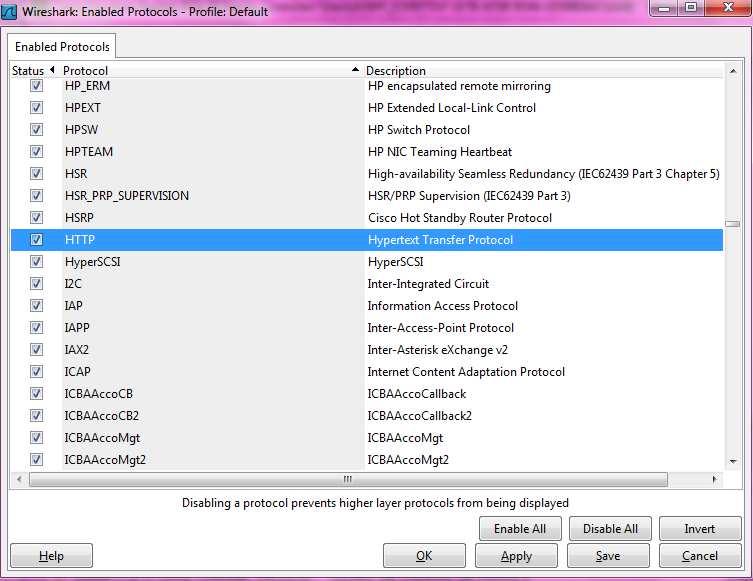This screenshot has height=581, width=753.
Task: Select the HTTP protocol row
Action: [367, 240]
